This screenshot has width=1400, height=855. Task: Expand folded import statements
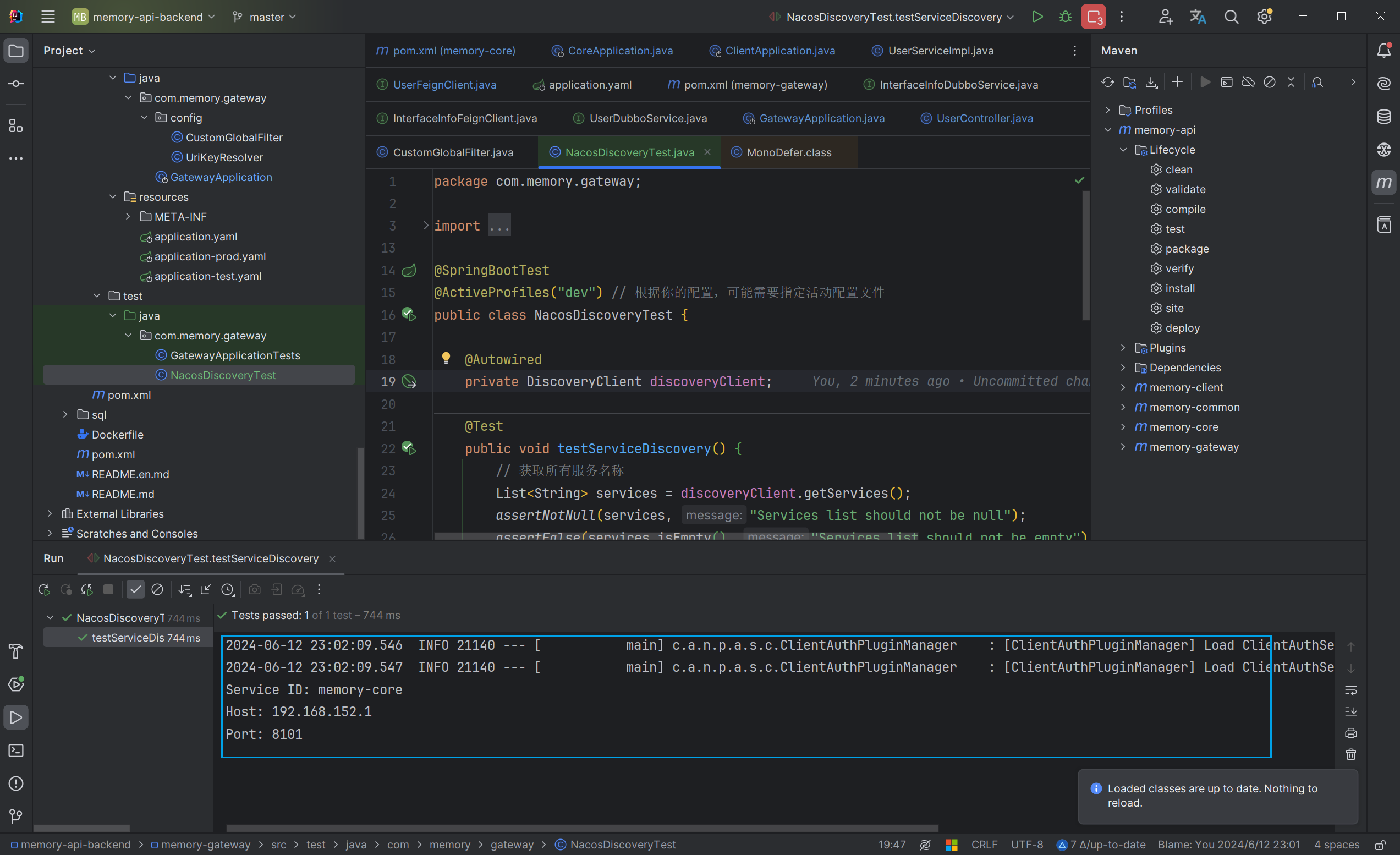tap(426, 226)
